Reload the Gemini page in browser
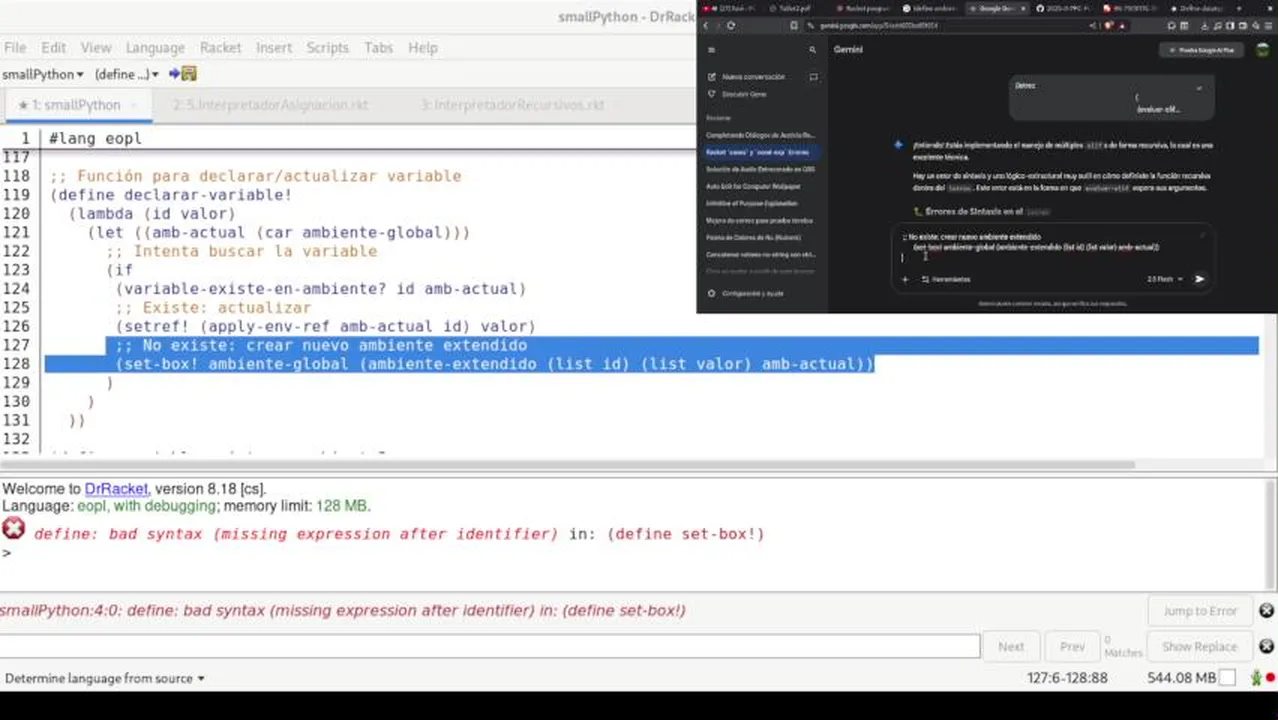Image resolution: width=1278 pixels, height=720 pixels. tap(731, 25)
